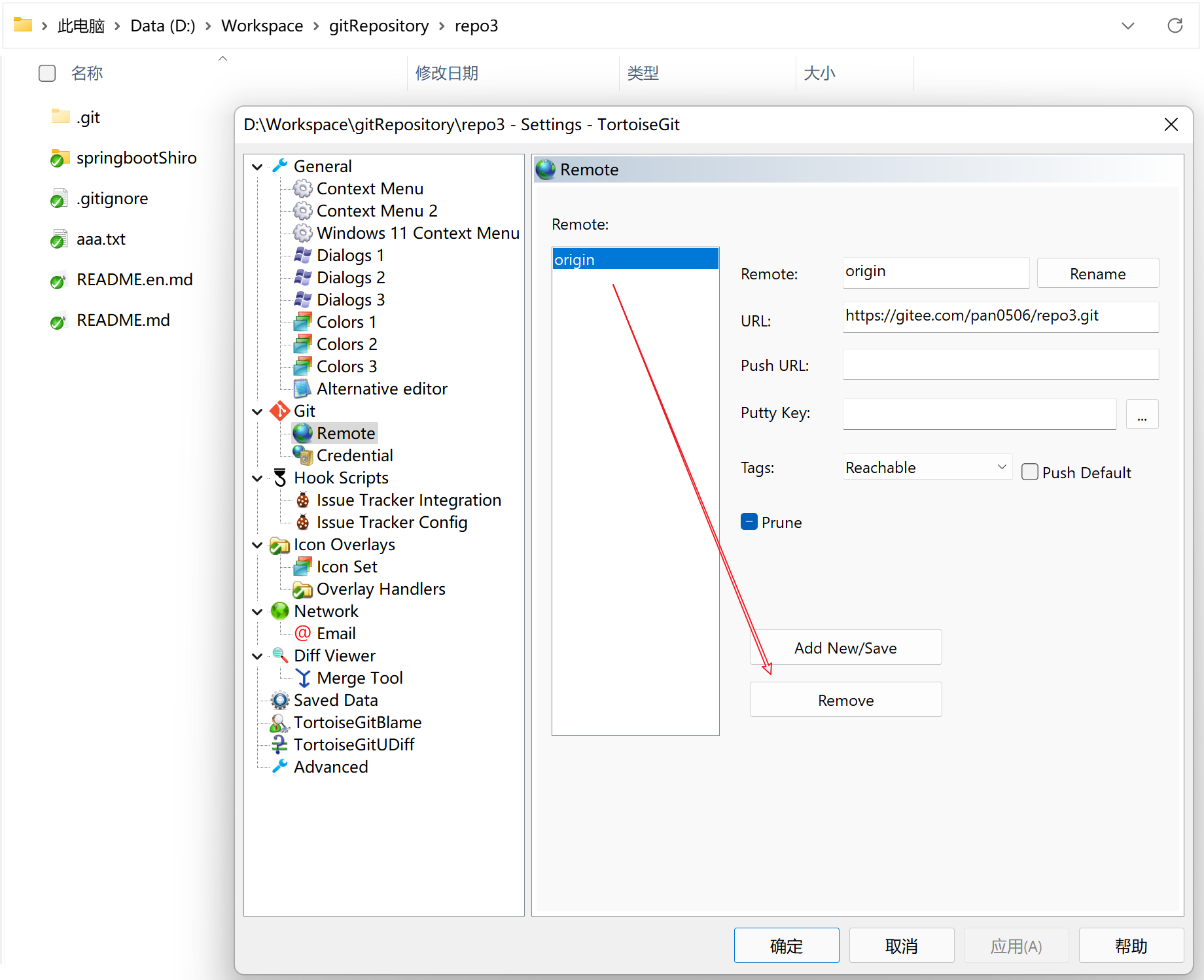
Task: Click the Credential icon in settings tree
Action: pyautogui.click(x=302, y=455)
